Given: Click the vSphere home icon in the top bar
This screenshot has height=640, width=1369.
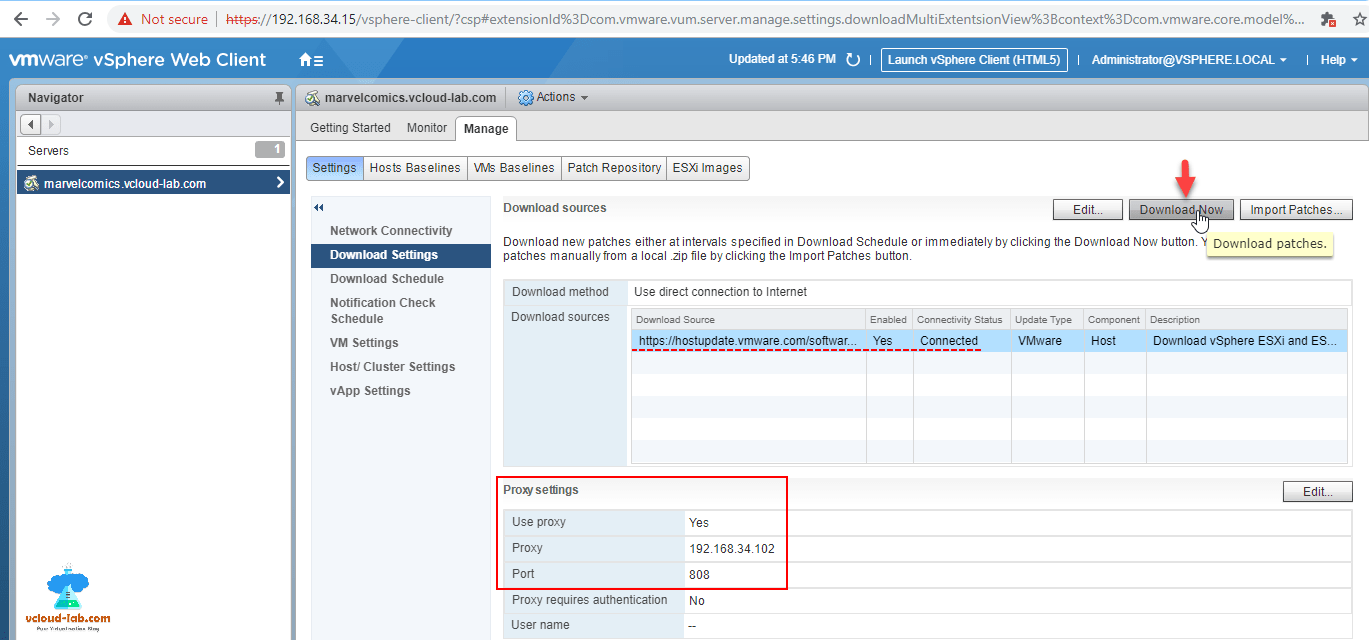Looking at the screenshot, I should pyautogui.click(x=306, y=59).
